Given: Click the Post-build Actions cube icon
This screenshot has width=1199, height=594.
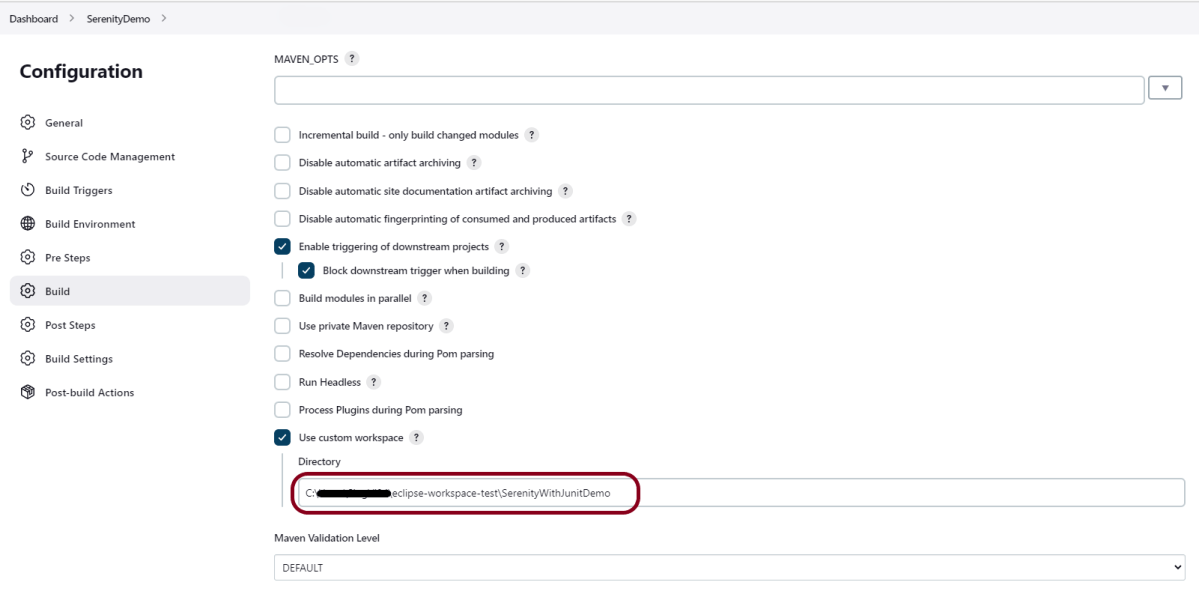Looking at the screenshot, I should 28,392.
